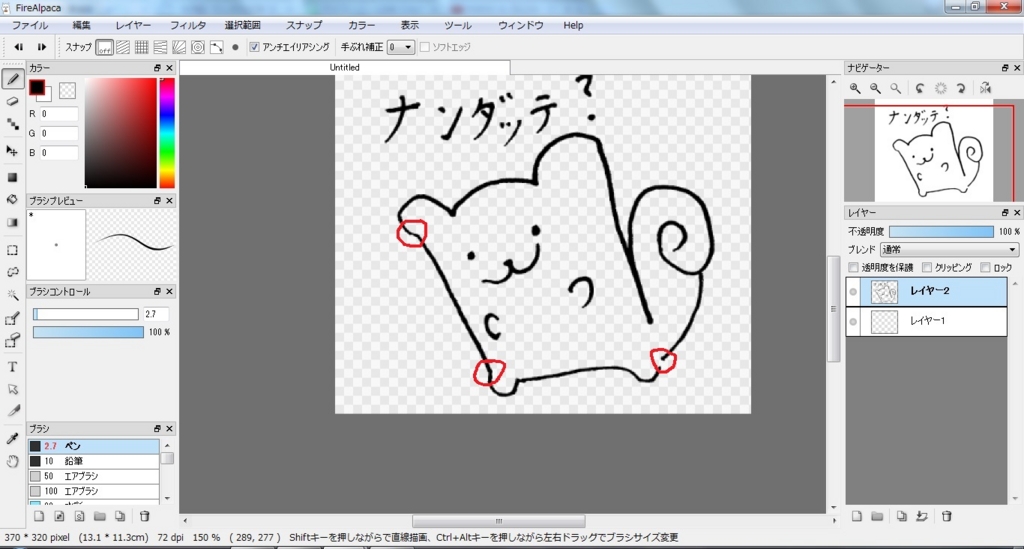Viewport: 1024px width, 549px height.
Task: Toggle アンチエイリアシング checkbox
Action: coord(255,47)
